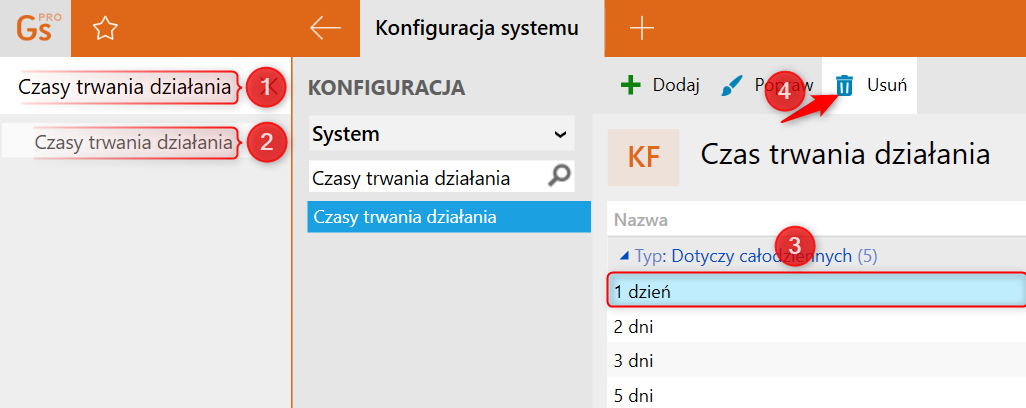Viewport: 1026px width, 408px height.
Task: Open favorites with the star icon
Action: click(105, 28)
